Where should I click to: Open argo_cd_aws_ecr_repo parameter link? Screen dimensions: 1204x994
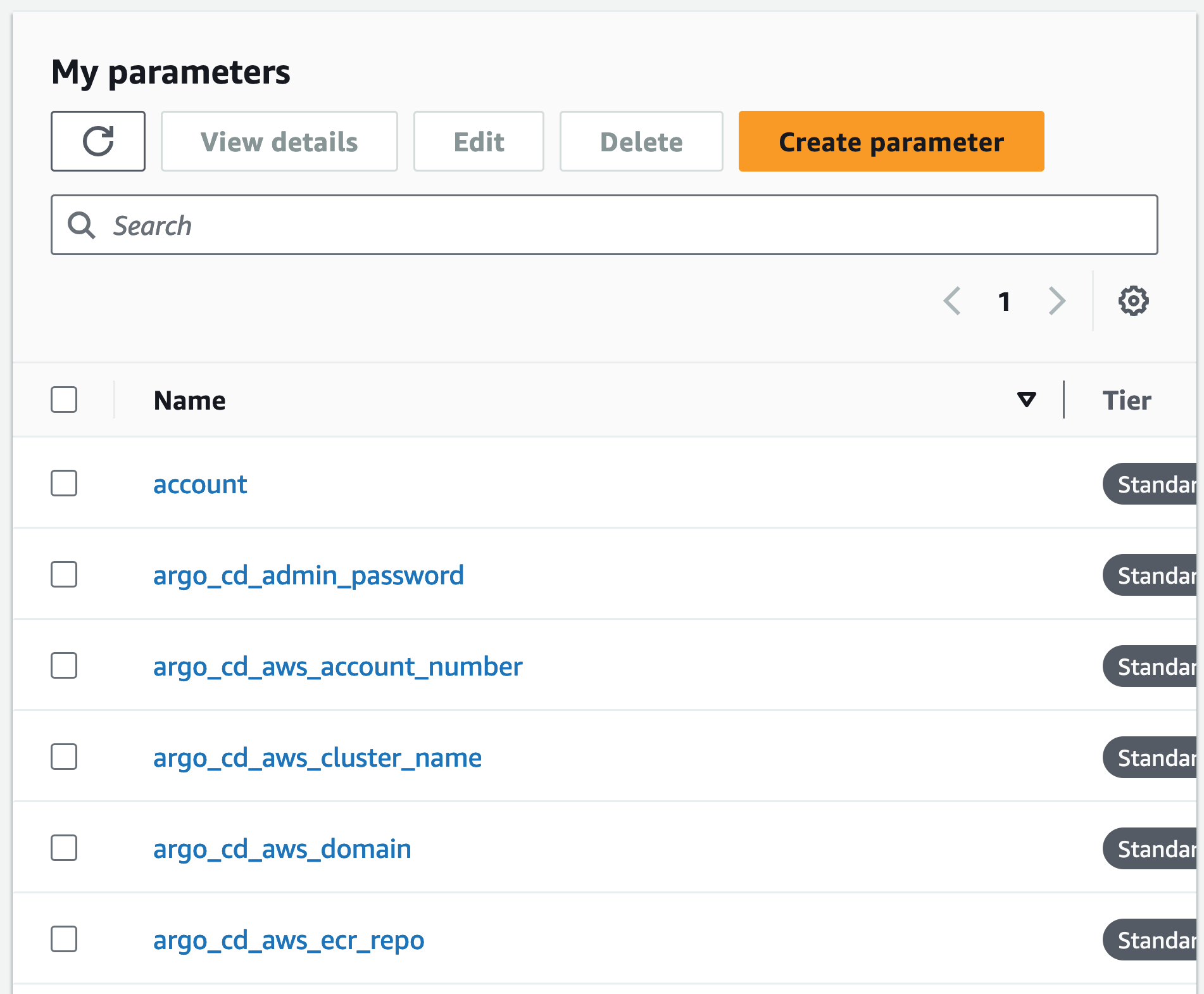pyautogui.click(x=289, y=941)
